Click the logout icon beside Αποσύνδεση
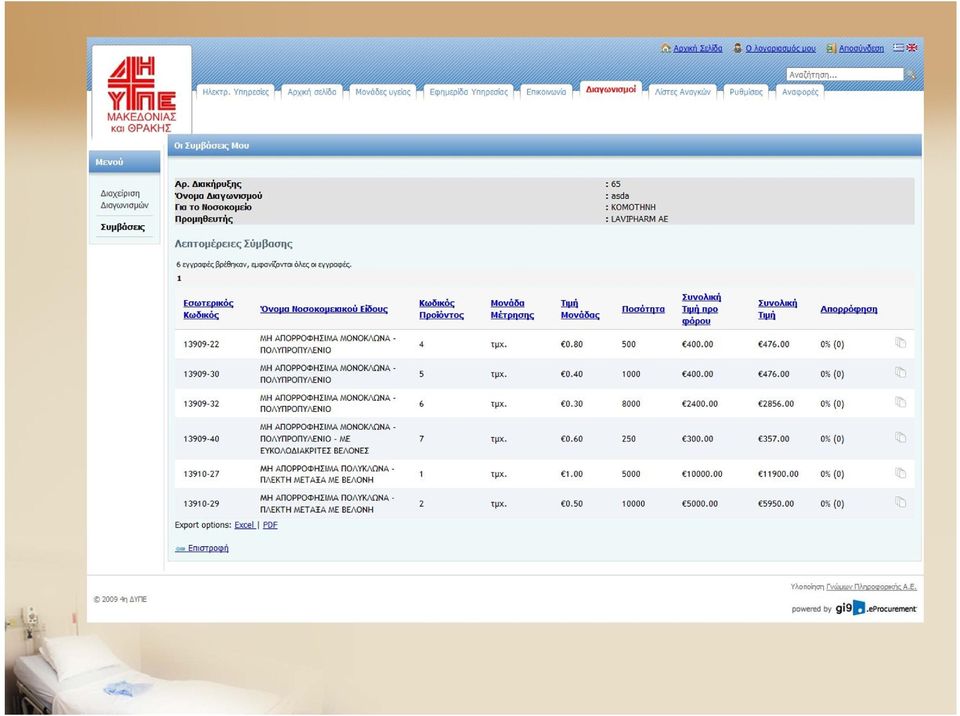The width and height of the screenshot is (960, 716). tap(831, 48)
